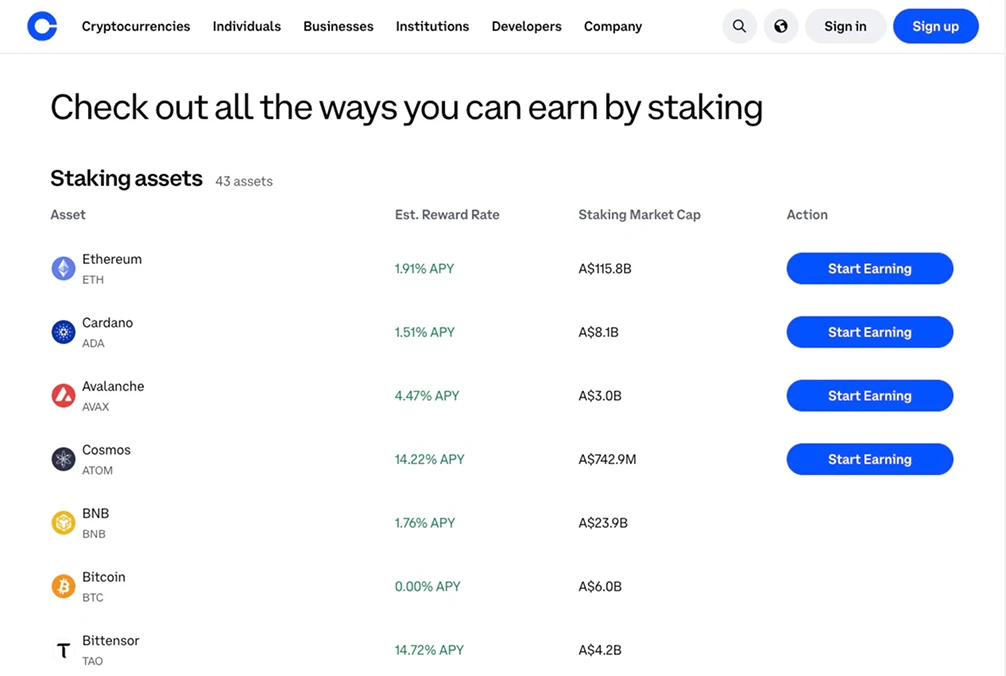
Task: Open the language globe icon
Action: (781, 26)
